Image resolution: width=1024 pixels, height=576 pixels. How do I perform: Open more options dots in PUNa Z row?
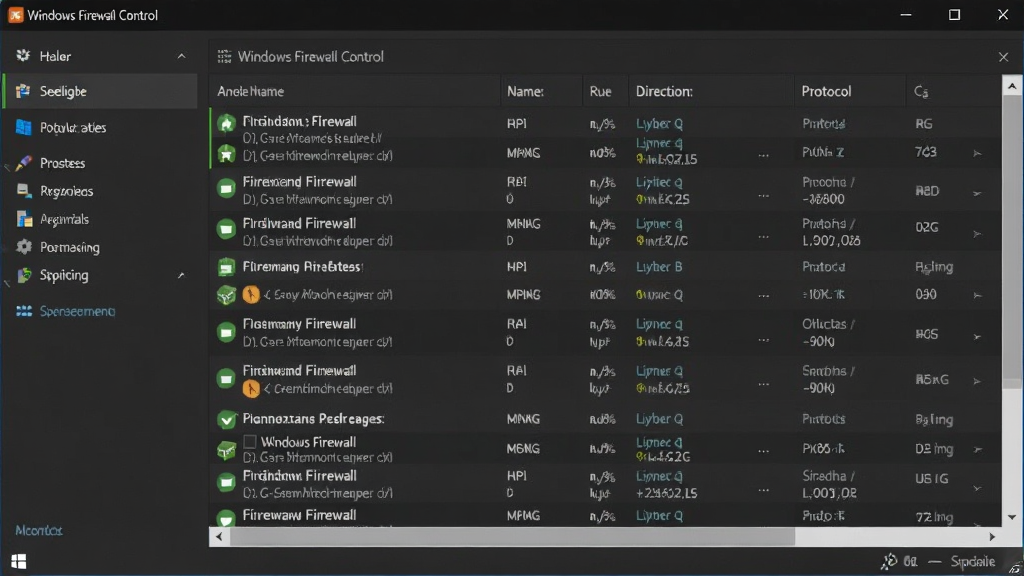(x=763, y=156)
